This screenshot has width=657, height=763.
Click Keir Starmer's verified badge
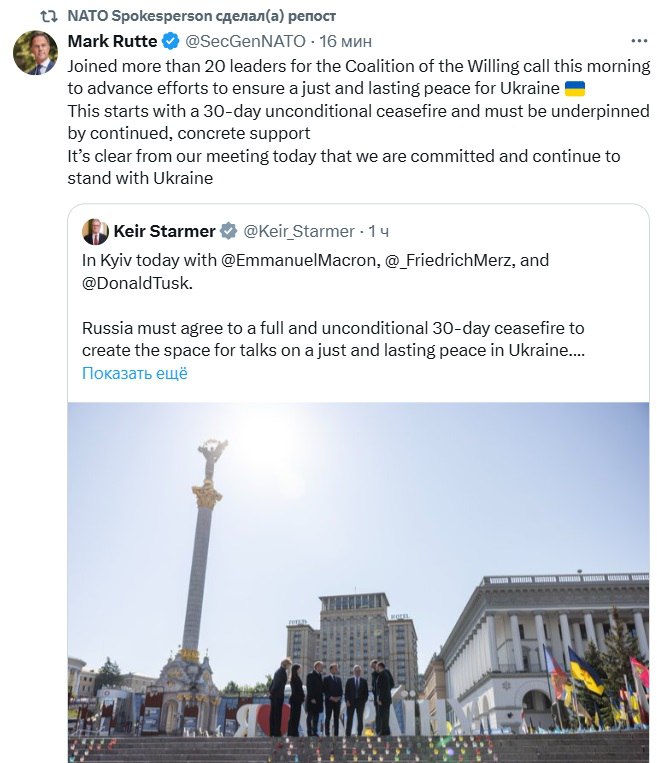pos(229,231)
